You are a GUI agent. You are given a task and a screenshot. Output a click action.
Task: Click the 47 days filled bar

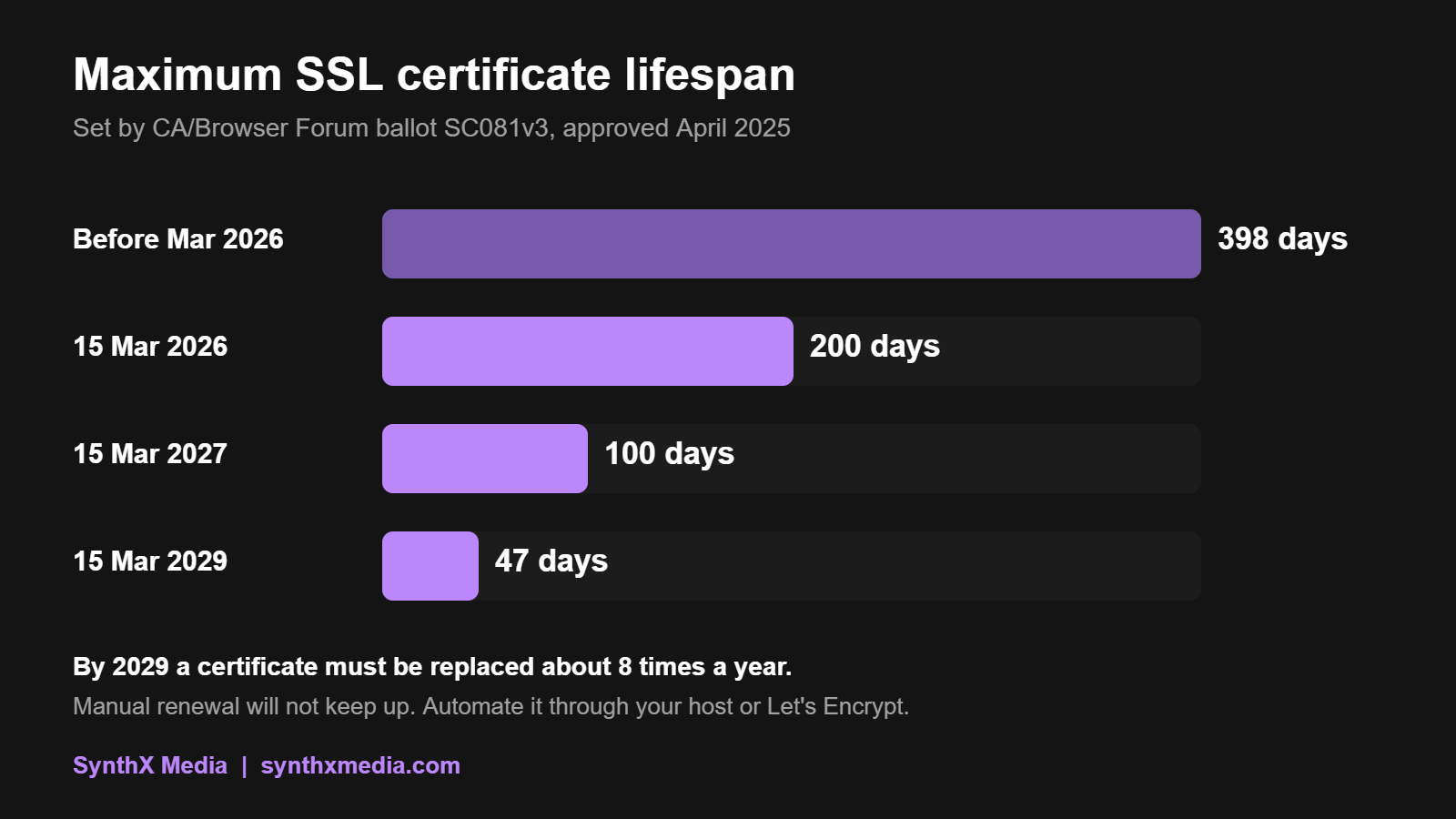tap(430, 566)
